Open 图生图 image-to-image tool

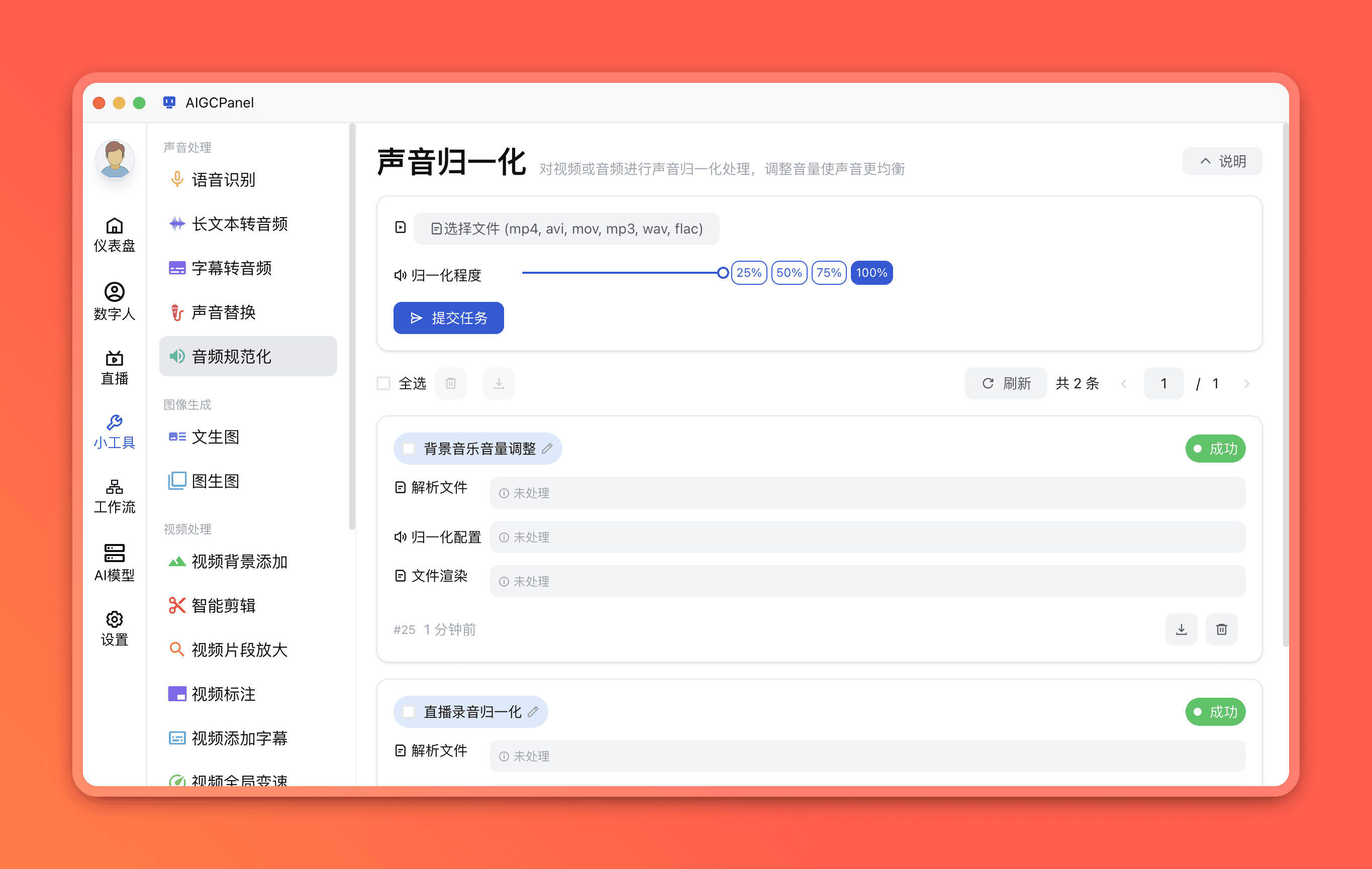pos(248,481)
